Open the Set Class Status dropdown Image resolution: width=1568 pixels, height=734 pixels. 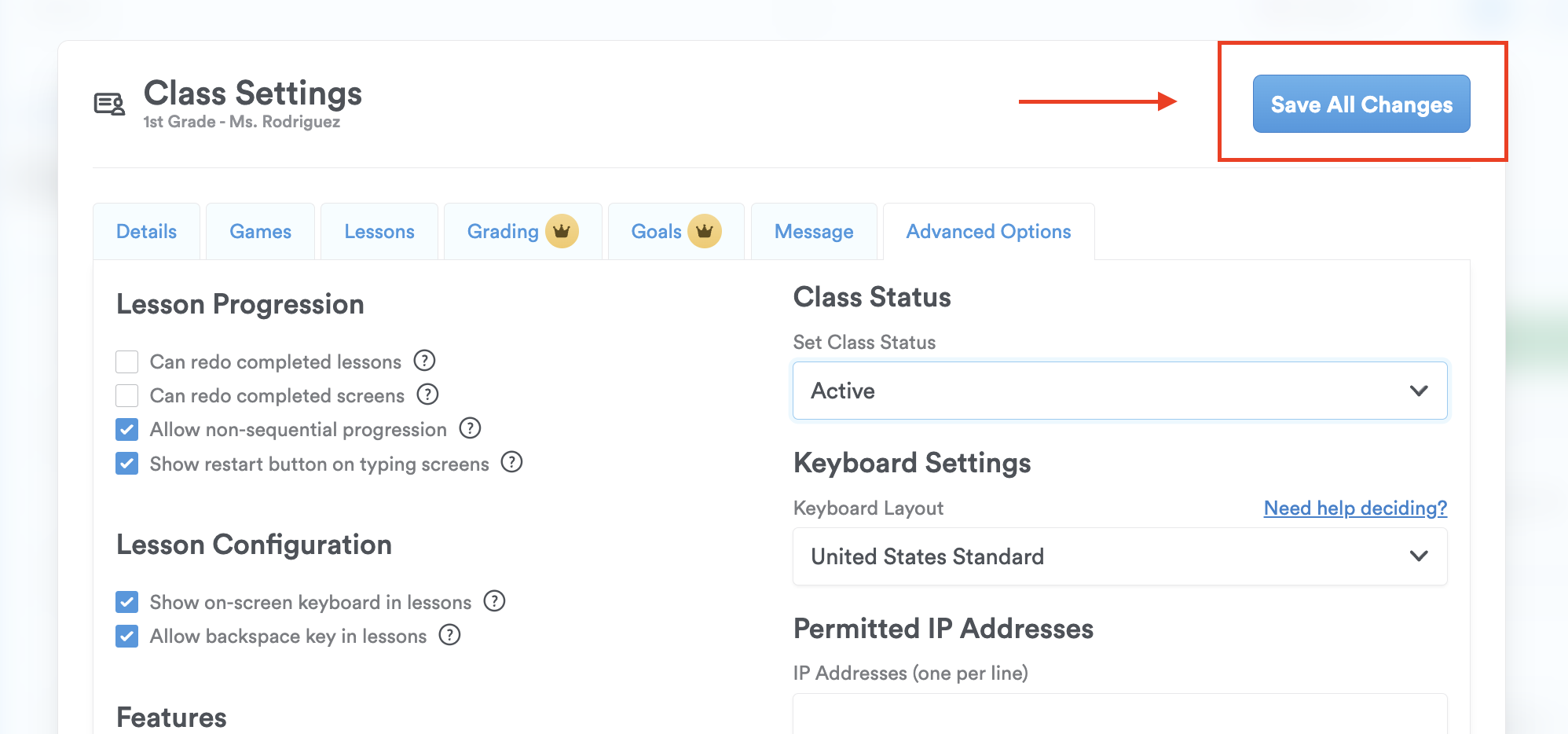click(x=1119, y=391)
